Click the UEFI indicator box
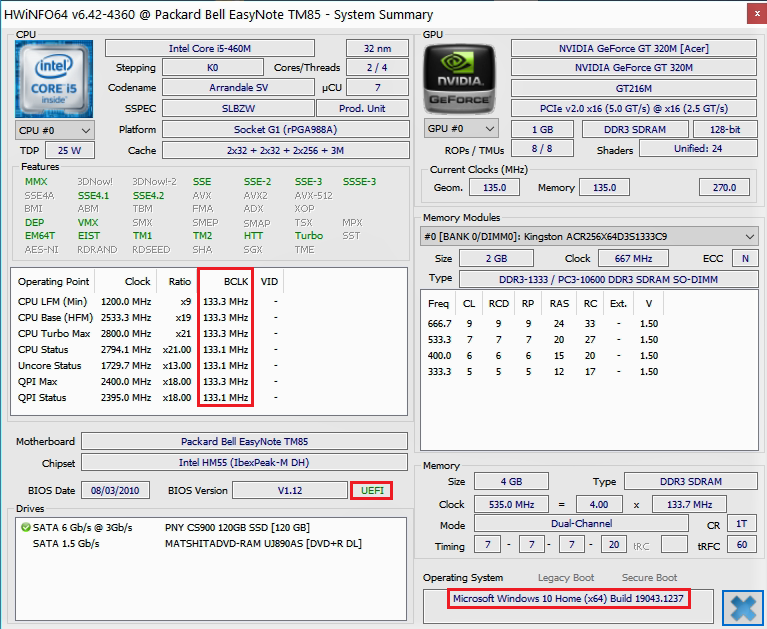Image resolution: width=767 pixels, height=629 pixels. [x=371, y=490]
